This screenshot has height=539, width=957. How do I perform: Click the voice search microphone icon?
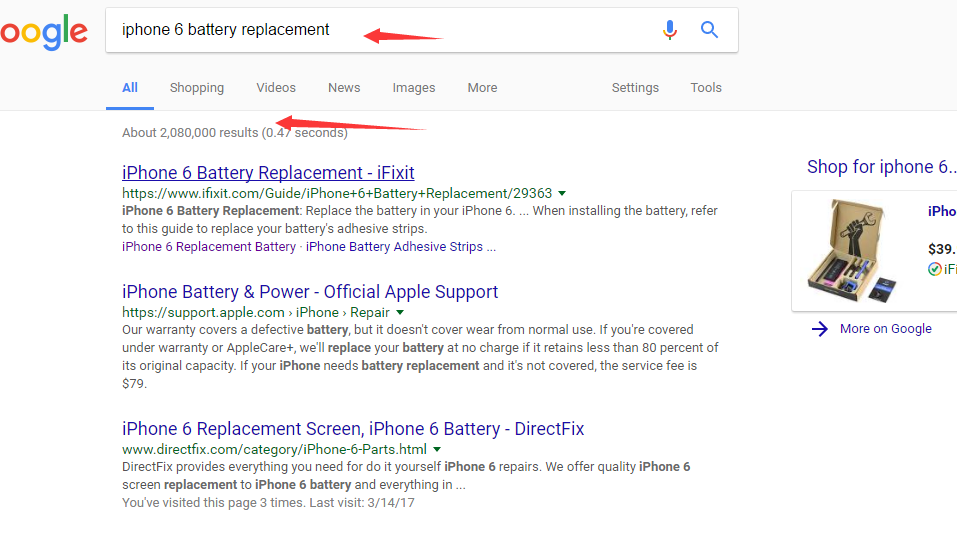(670, 30)
